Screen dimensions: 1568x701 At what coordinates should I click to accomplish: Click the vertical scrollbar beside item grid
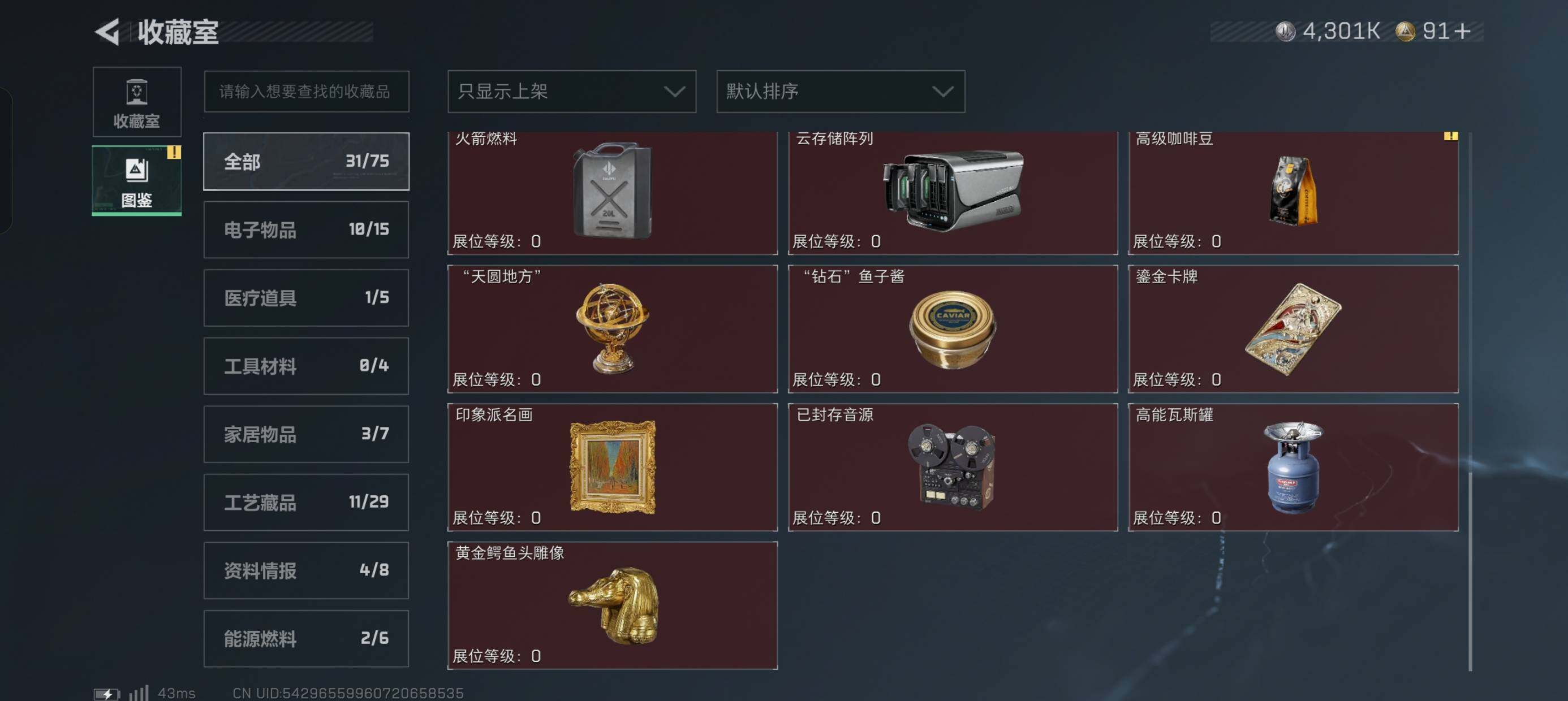pos(1470,401)
